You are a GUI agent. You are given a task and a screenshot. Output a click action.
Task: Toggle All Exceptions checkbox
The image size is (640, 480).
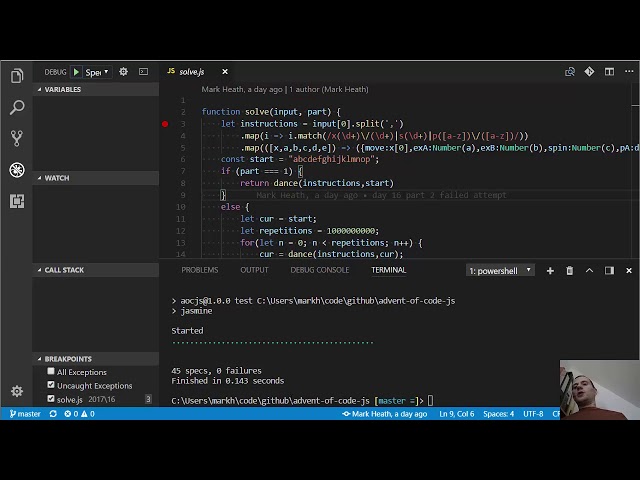pyautogui.click(x=51, y=371)
